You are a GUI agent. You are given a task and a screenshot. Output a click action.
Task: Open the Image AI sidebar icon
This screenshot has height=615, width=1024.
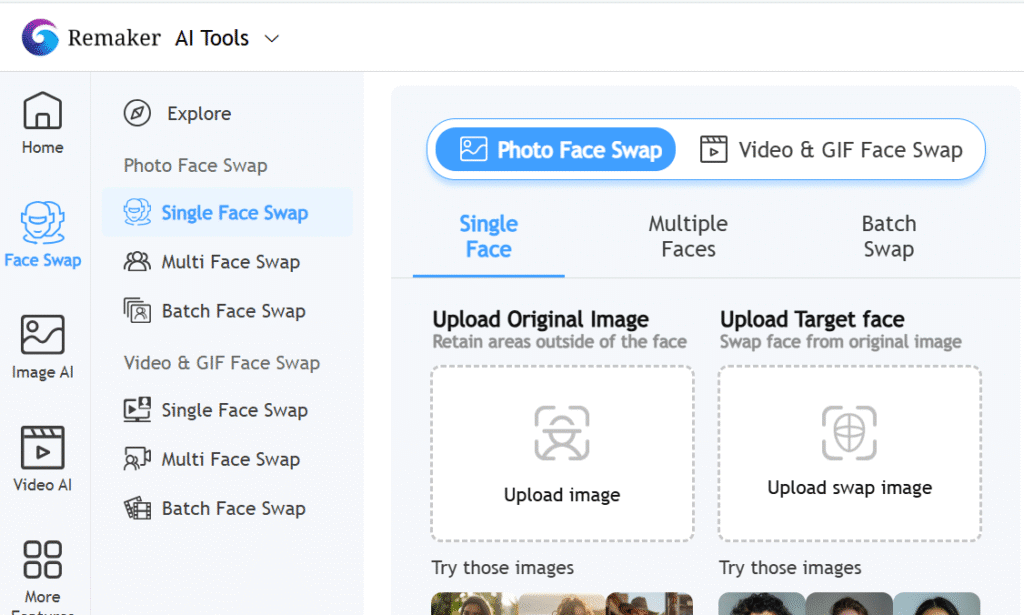(x=43, y=347)
